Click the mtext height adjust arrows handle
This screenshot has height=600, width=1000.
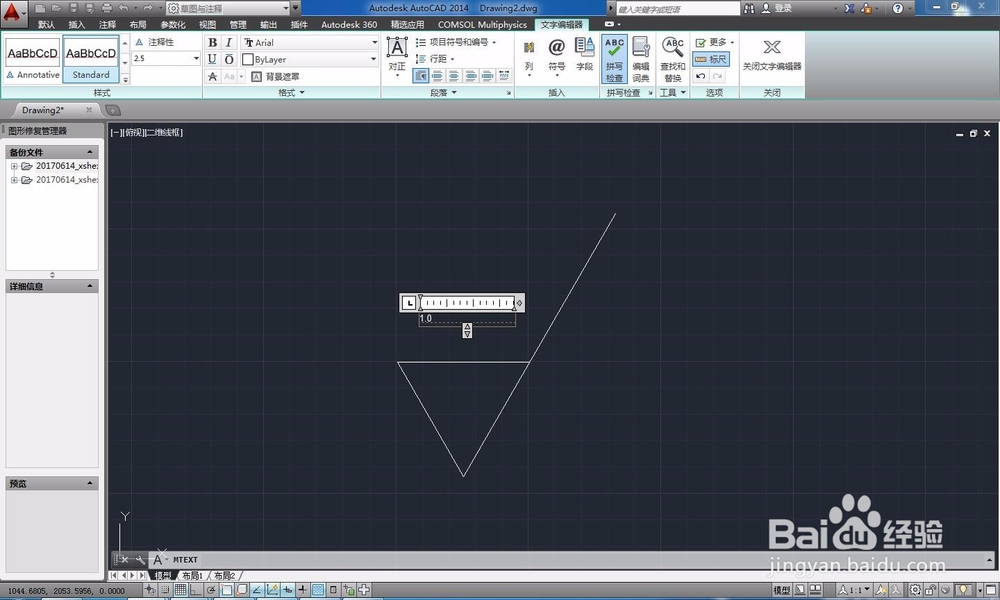[467, 330]
